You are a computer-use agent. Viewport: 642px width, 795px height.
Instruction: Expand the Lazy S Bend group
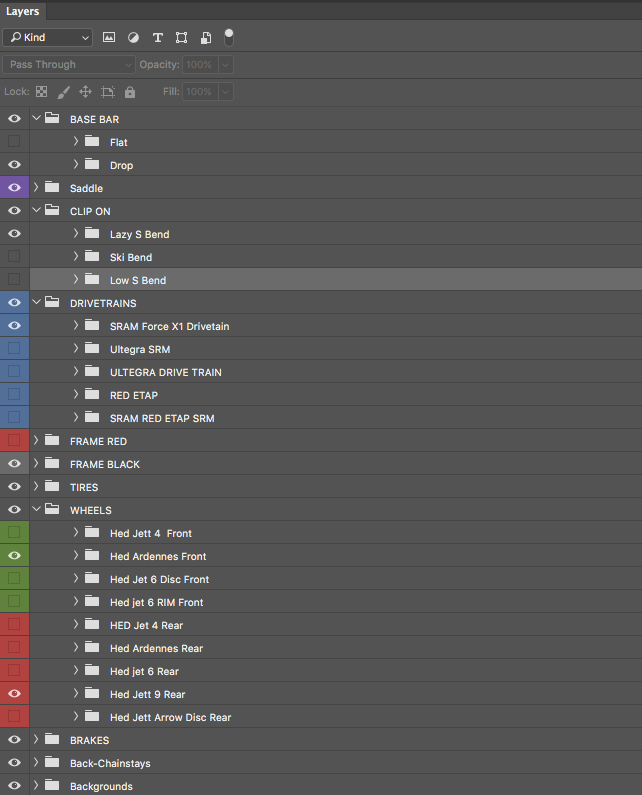pyautogui.click(x=76, y=233)
